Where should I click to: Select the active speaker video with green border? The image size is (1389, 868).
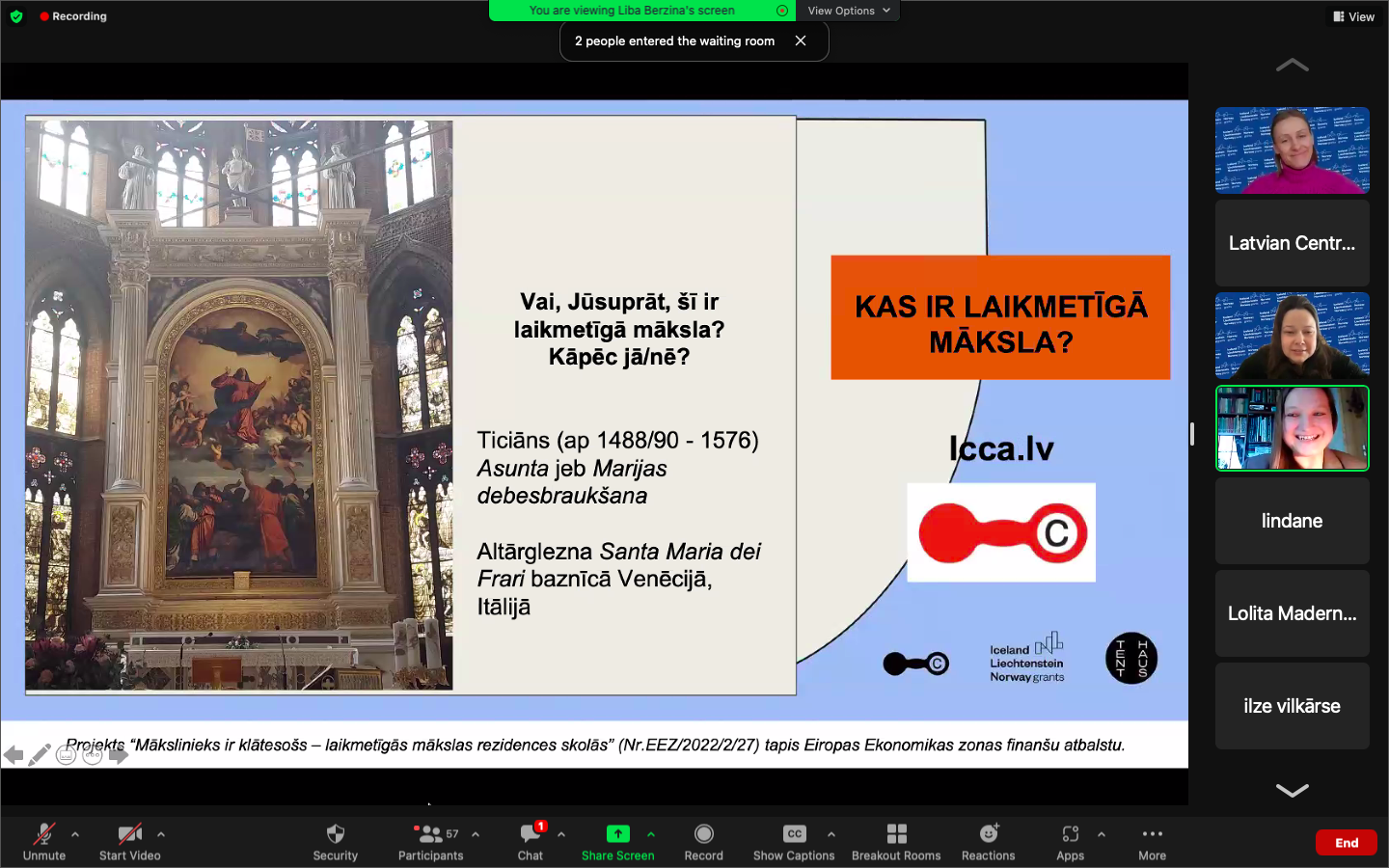tap(1293, 428)
